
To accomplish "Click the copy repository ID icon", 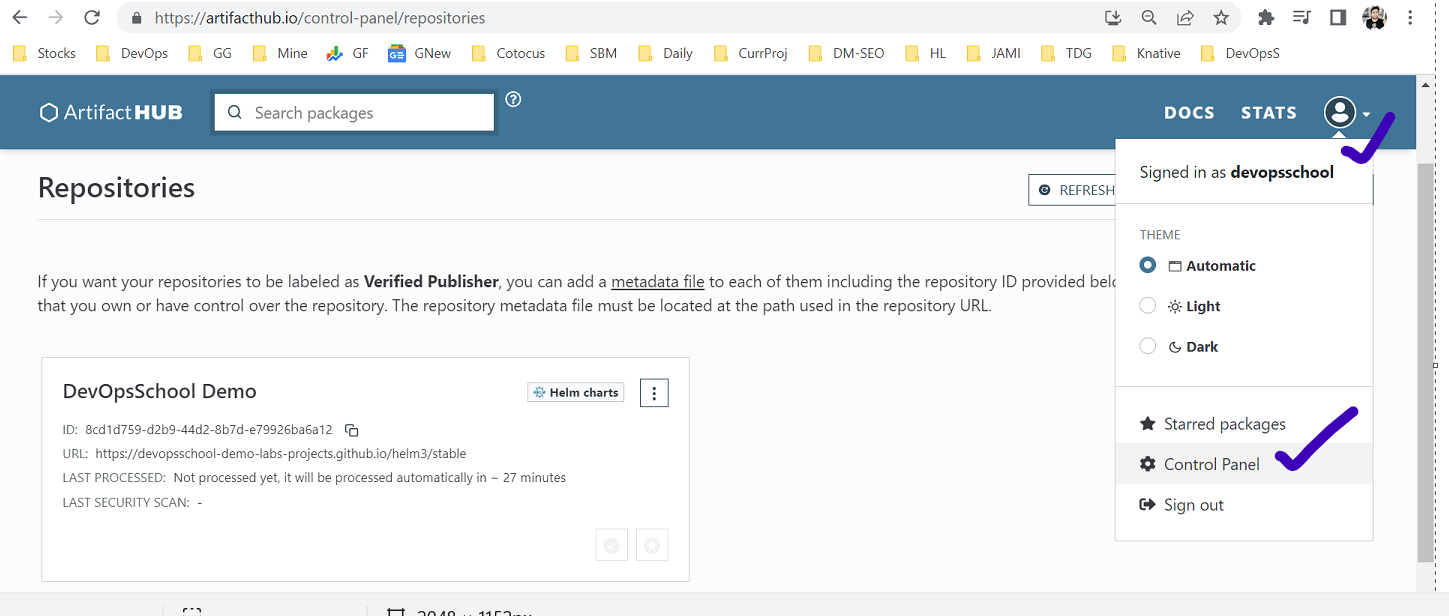I will (x=351, y=430).
